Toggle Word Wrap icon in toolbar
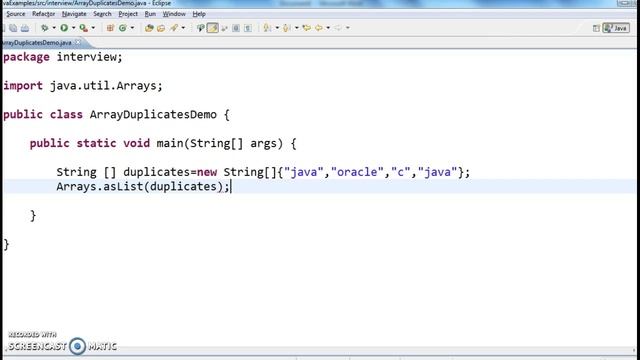 click(224, 28)
